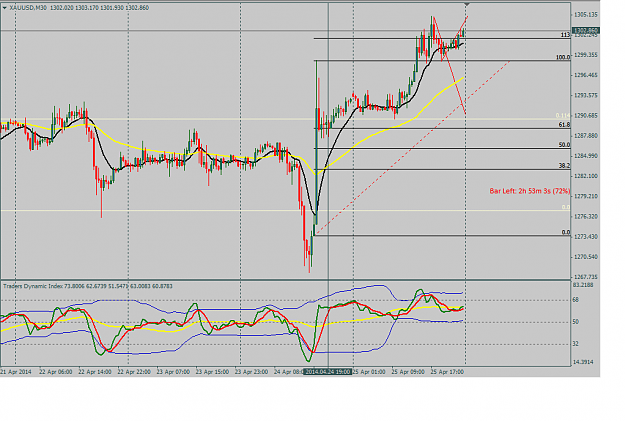The width and height of the screenshot is (625, 421).
Task: Click the 1290.685 price scale value
Action: click(586, 116)
